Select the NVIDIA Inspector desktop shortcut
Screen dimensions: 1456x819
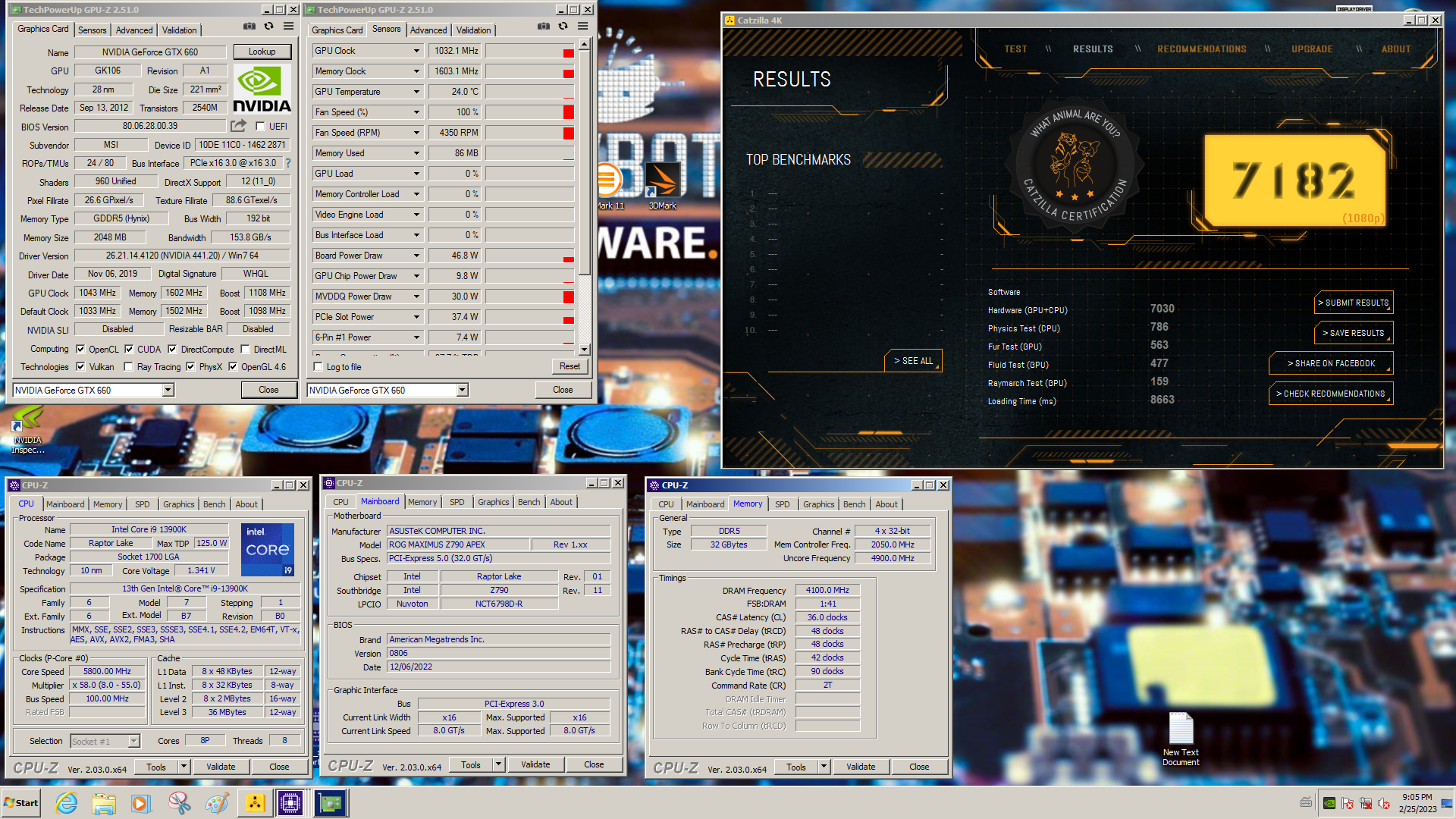pyautogui.click(x=28, y=429)
